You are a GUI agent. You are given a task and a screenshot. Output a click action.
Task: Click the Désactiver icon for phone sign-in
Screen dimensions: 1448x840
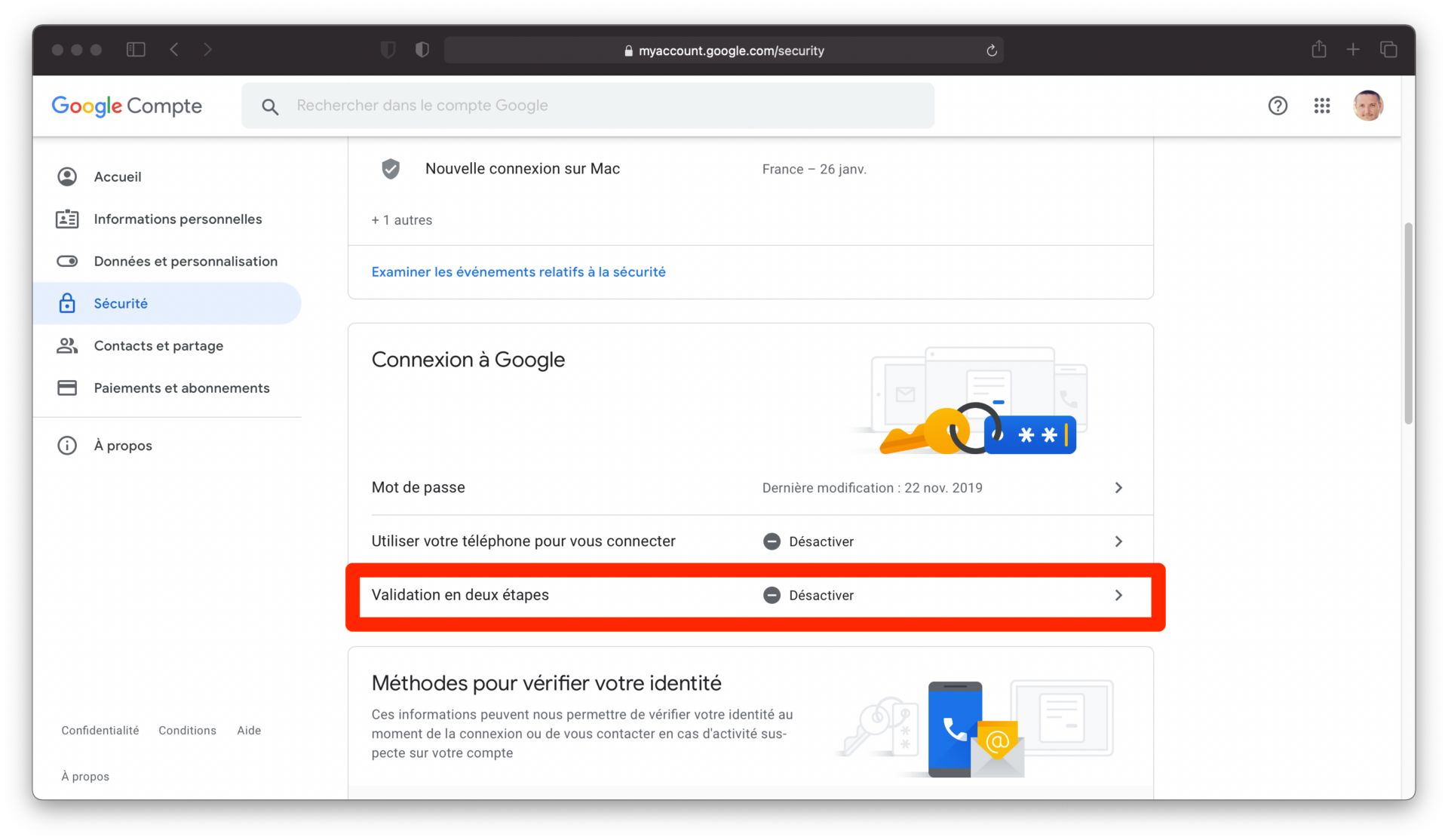772,541
